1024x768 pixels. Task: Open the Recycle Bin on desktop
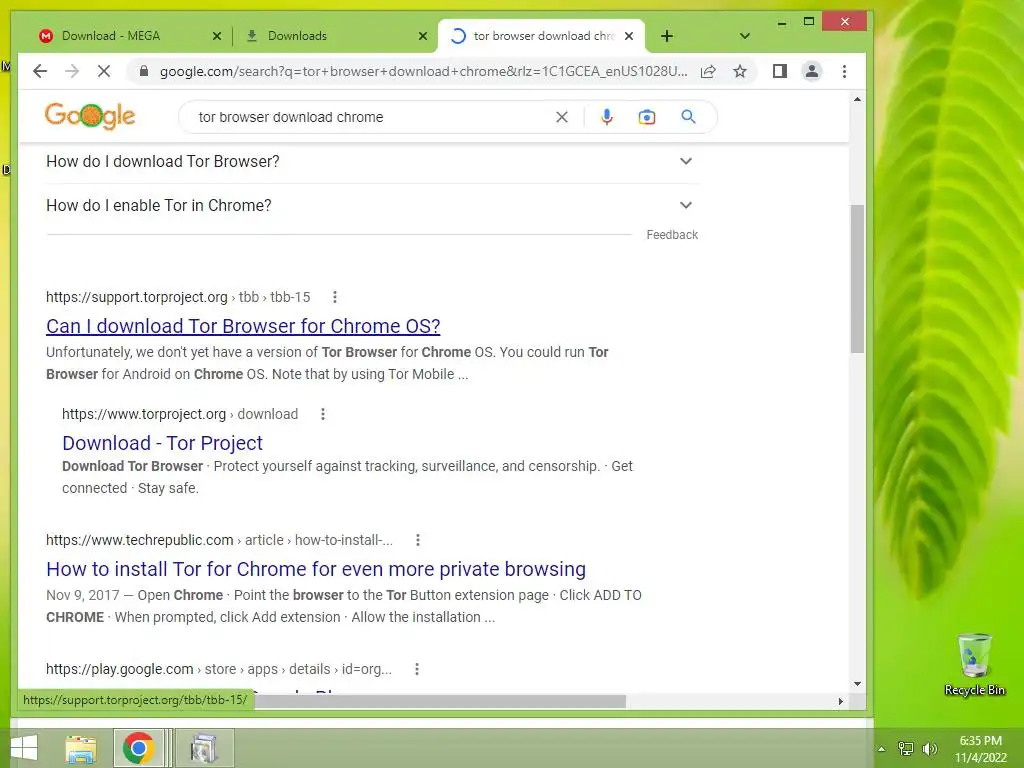[x=974, y=664]
